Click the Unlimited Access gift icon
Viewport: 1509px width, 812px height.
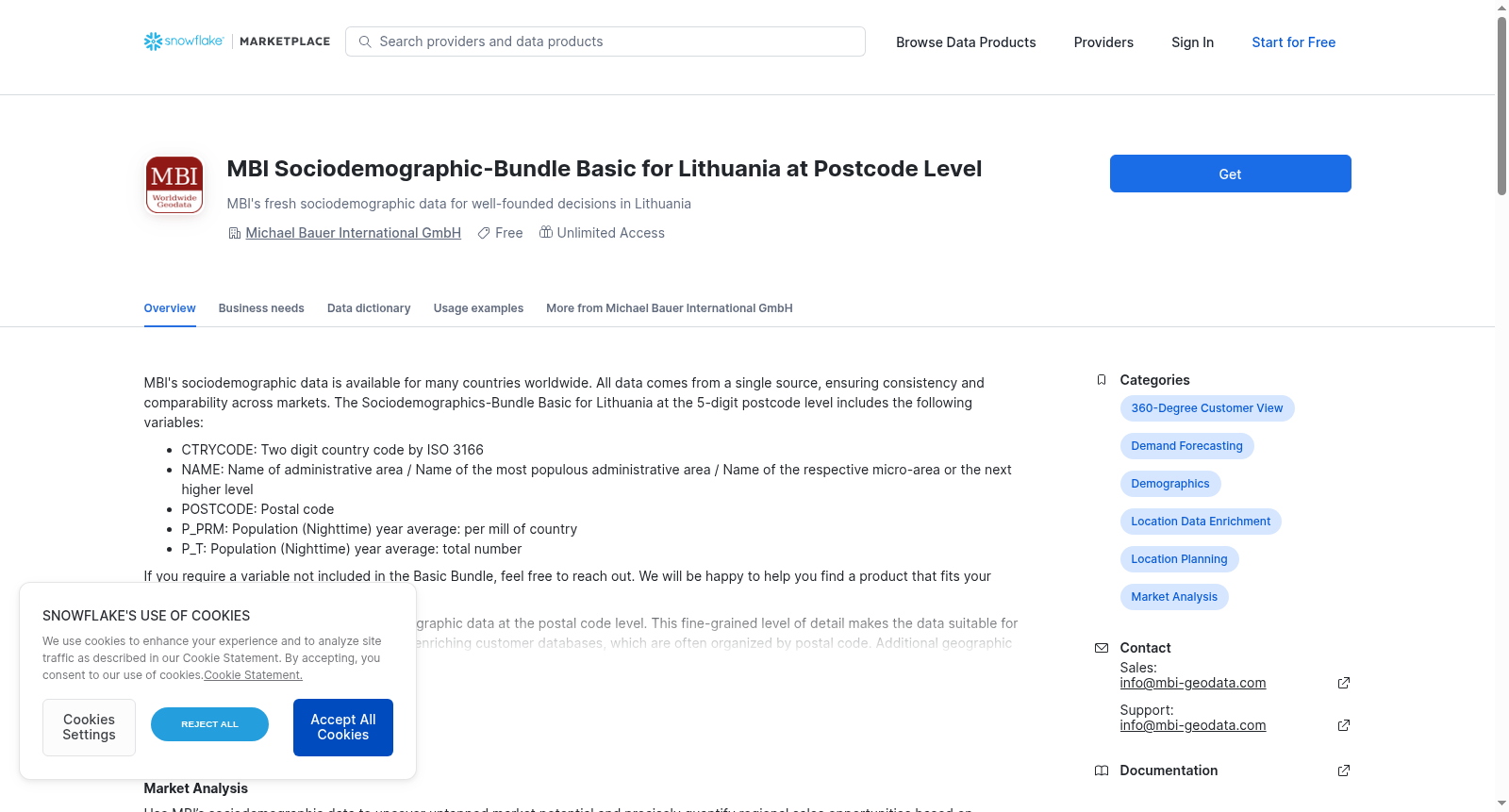[x=546, y=232]
